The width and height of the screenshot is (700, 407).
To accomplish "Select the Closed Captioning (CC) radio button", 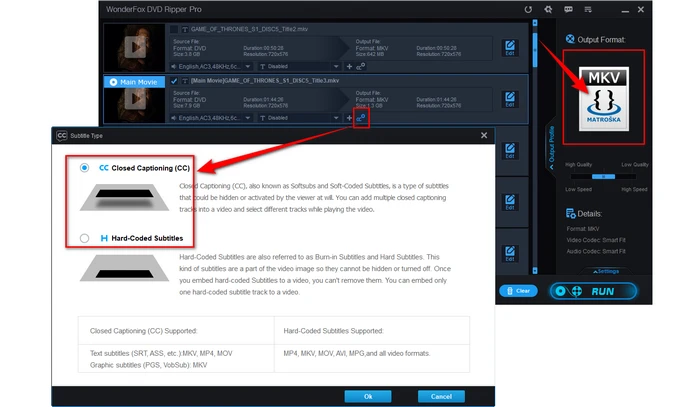I will coord(84,168).
